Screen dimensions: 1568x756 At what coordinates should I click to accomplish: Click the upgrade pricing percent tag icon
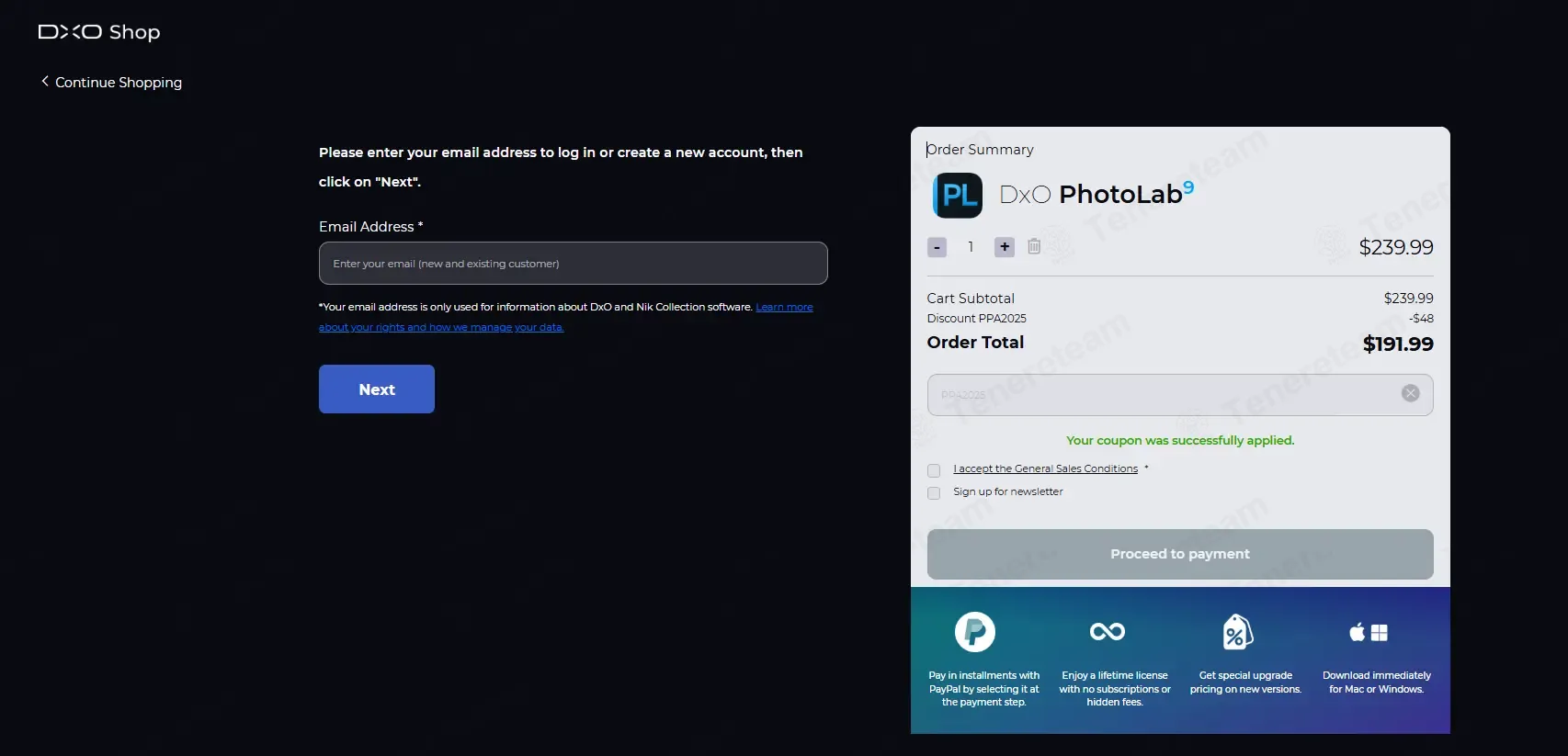[1238, 632]
